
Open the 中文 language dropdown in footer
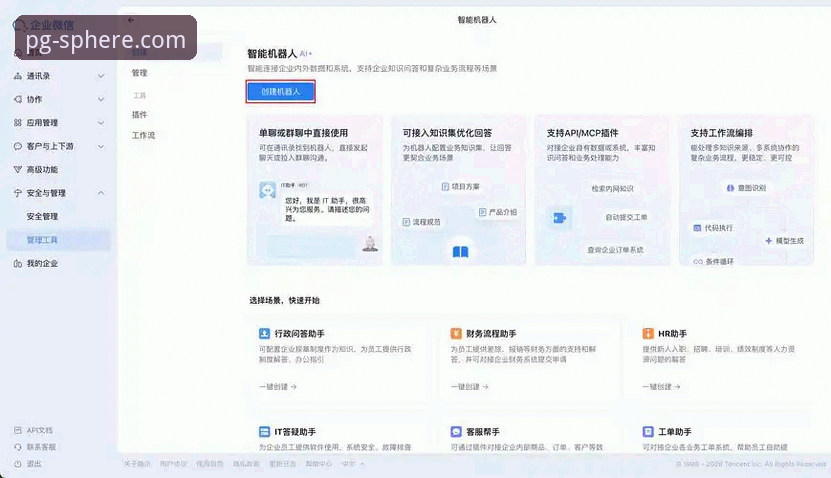[352, 464]
